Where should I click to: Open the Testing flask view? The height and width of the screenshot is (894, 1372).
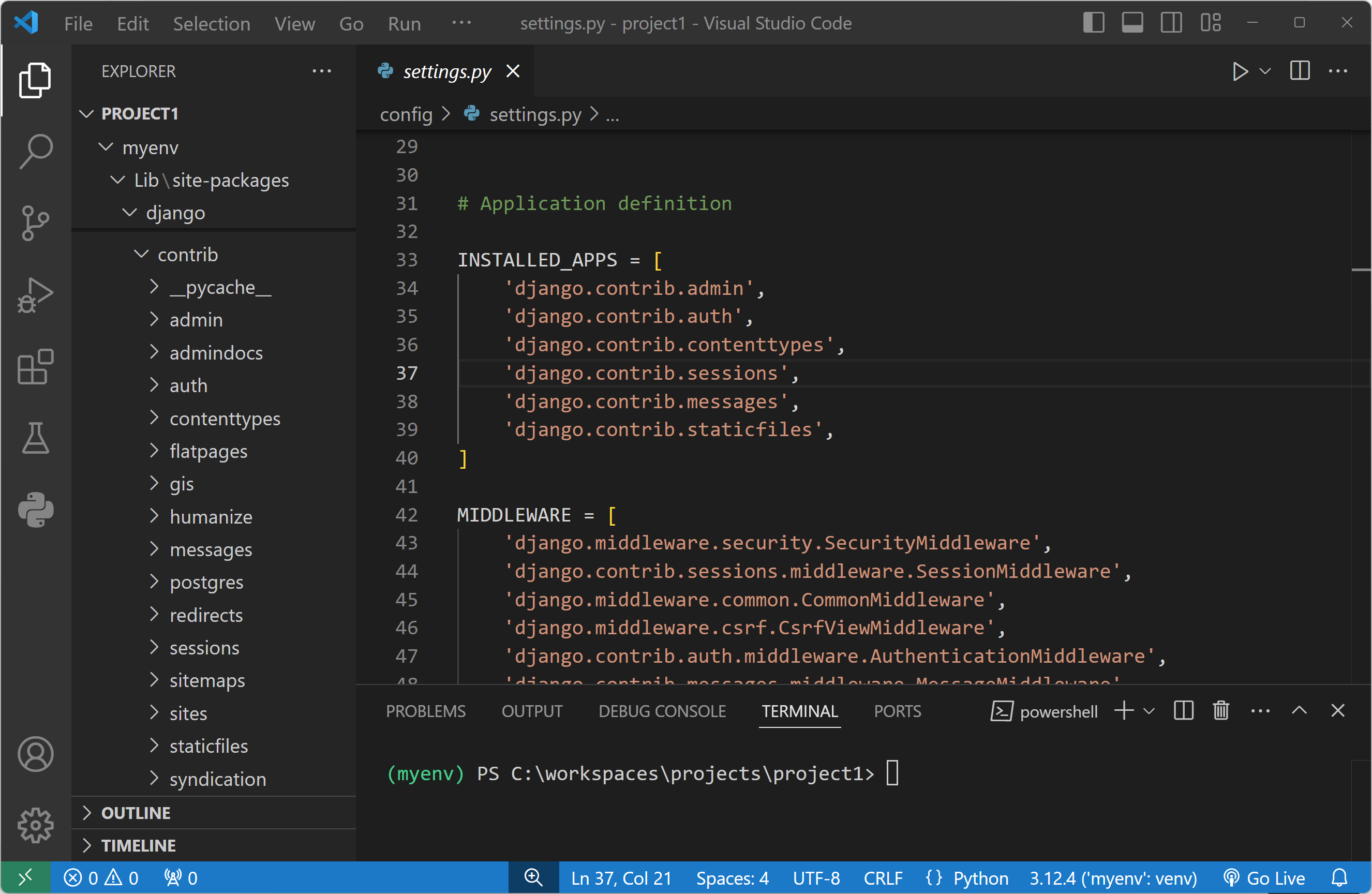36,438
